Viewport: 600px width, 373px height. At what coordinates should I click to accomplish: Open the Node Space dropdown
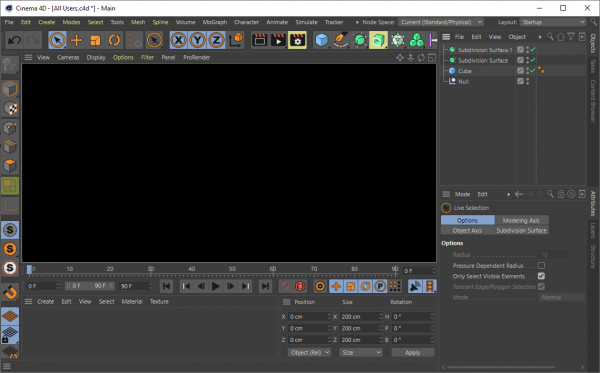point(440,22)
